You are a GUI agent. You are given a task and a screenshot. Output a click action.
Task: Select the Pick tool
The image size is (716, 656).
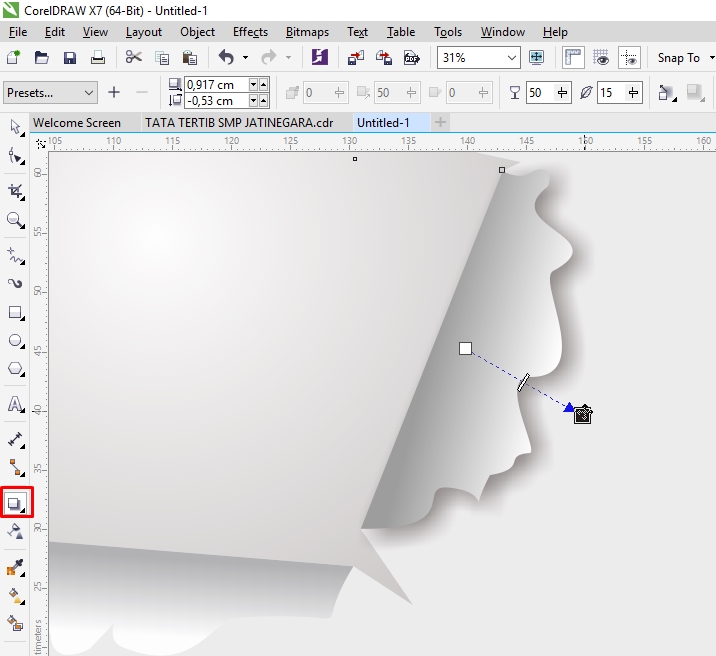16,127
